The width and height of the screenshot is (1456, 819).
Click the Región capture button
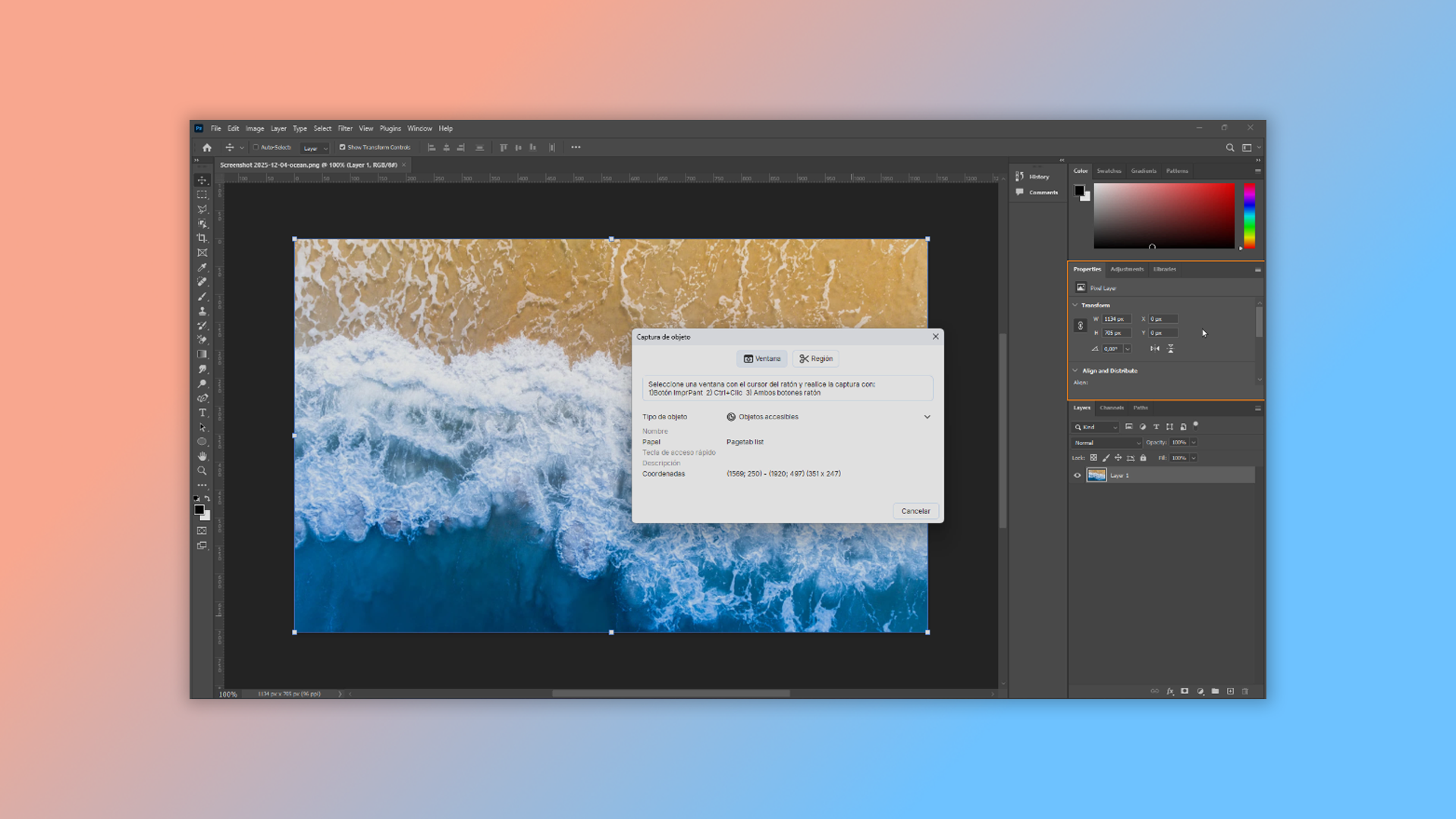tap(816, 359)
